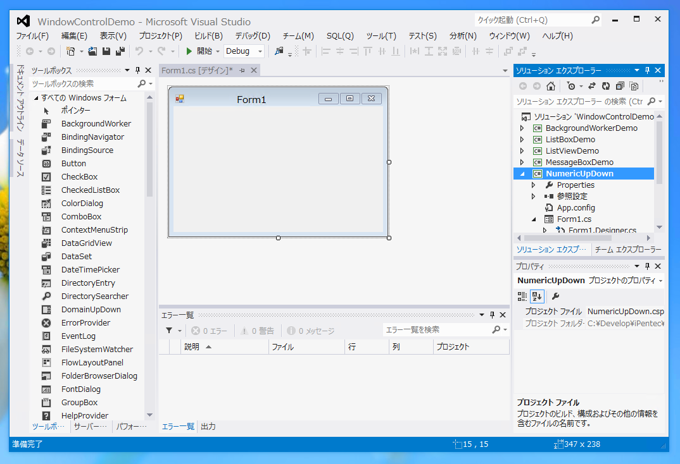Click the 準備完了 status bar text

click(x=27, y=444)
